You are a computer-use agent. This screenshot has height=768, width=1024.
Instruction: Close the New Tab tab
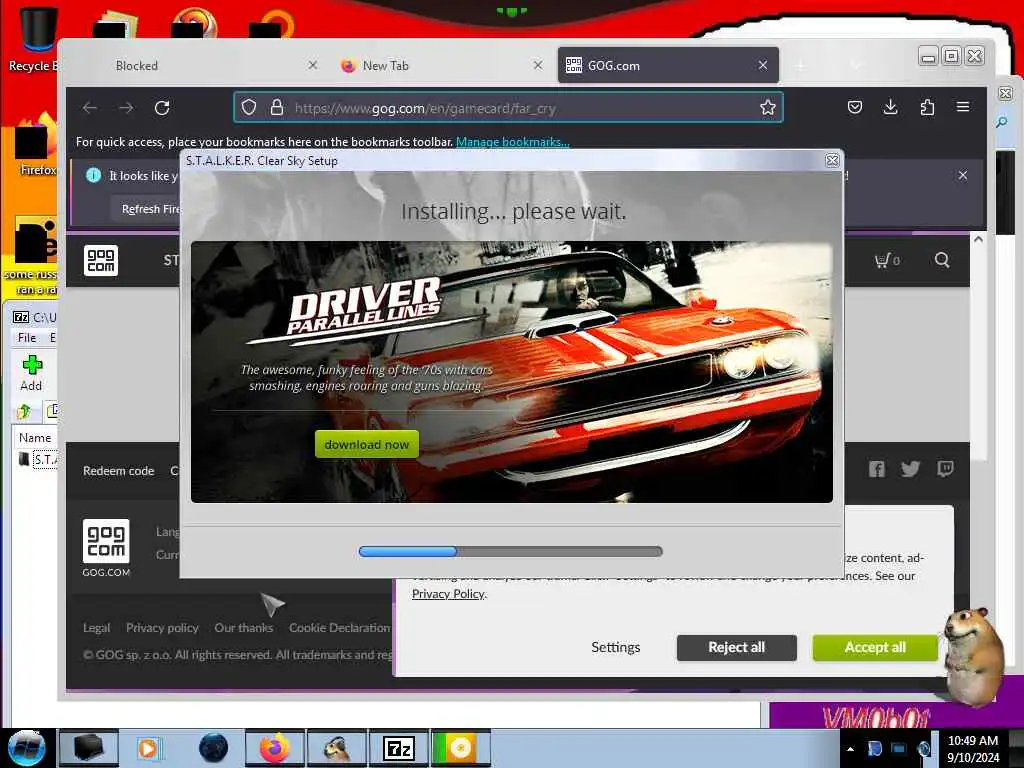tap(538, 65)
